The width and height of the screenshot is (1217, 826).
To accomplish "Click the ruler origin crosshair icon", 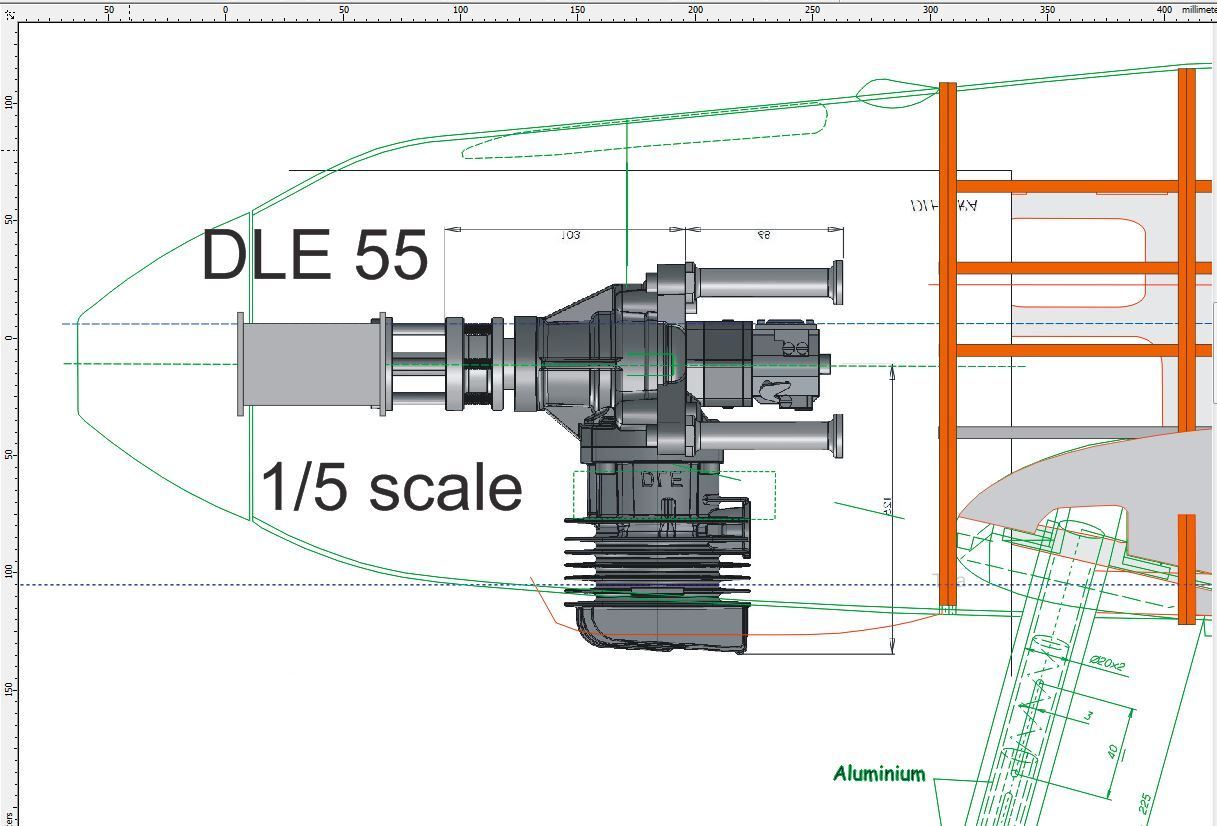I will [x=9, y=12].
